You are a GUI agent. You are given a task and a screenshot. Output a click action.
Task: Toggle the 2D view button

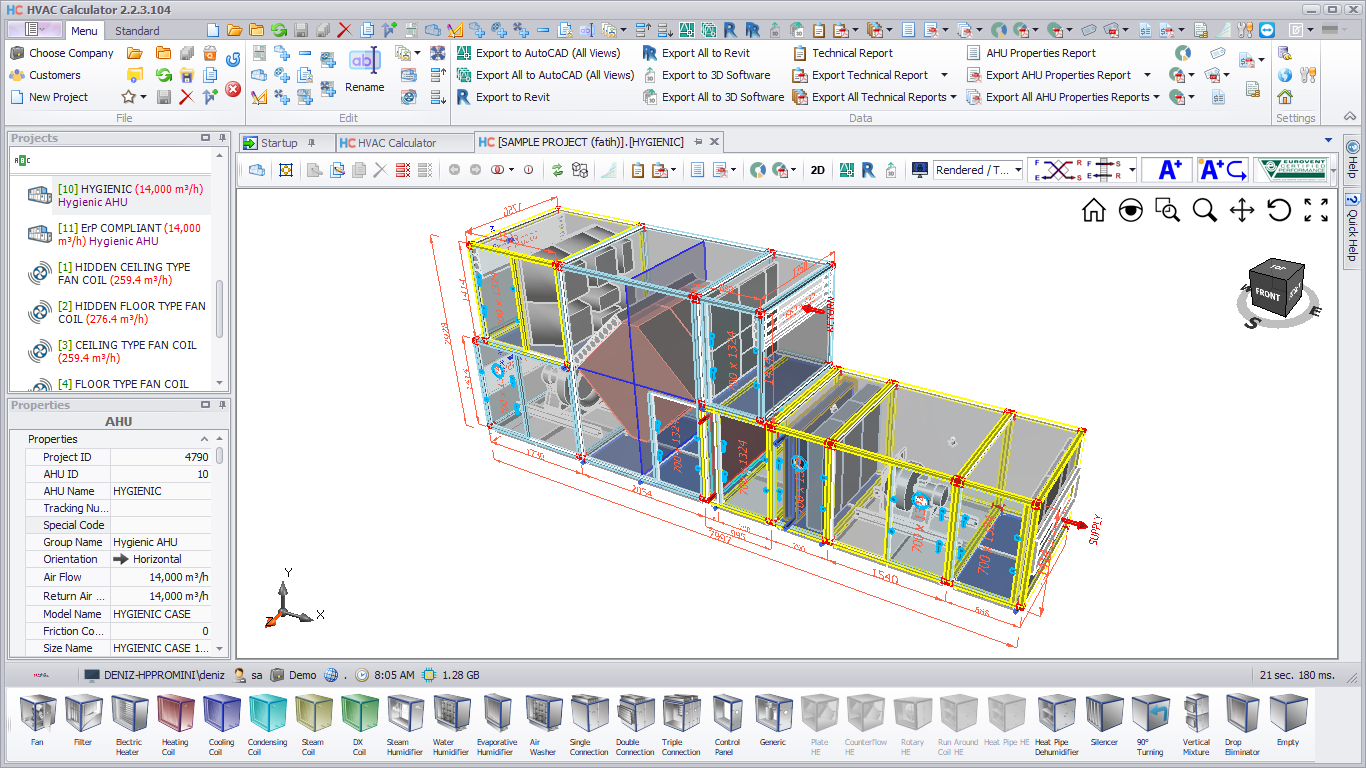point(817,170)
